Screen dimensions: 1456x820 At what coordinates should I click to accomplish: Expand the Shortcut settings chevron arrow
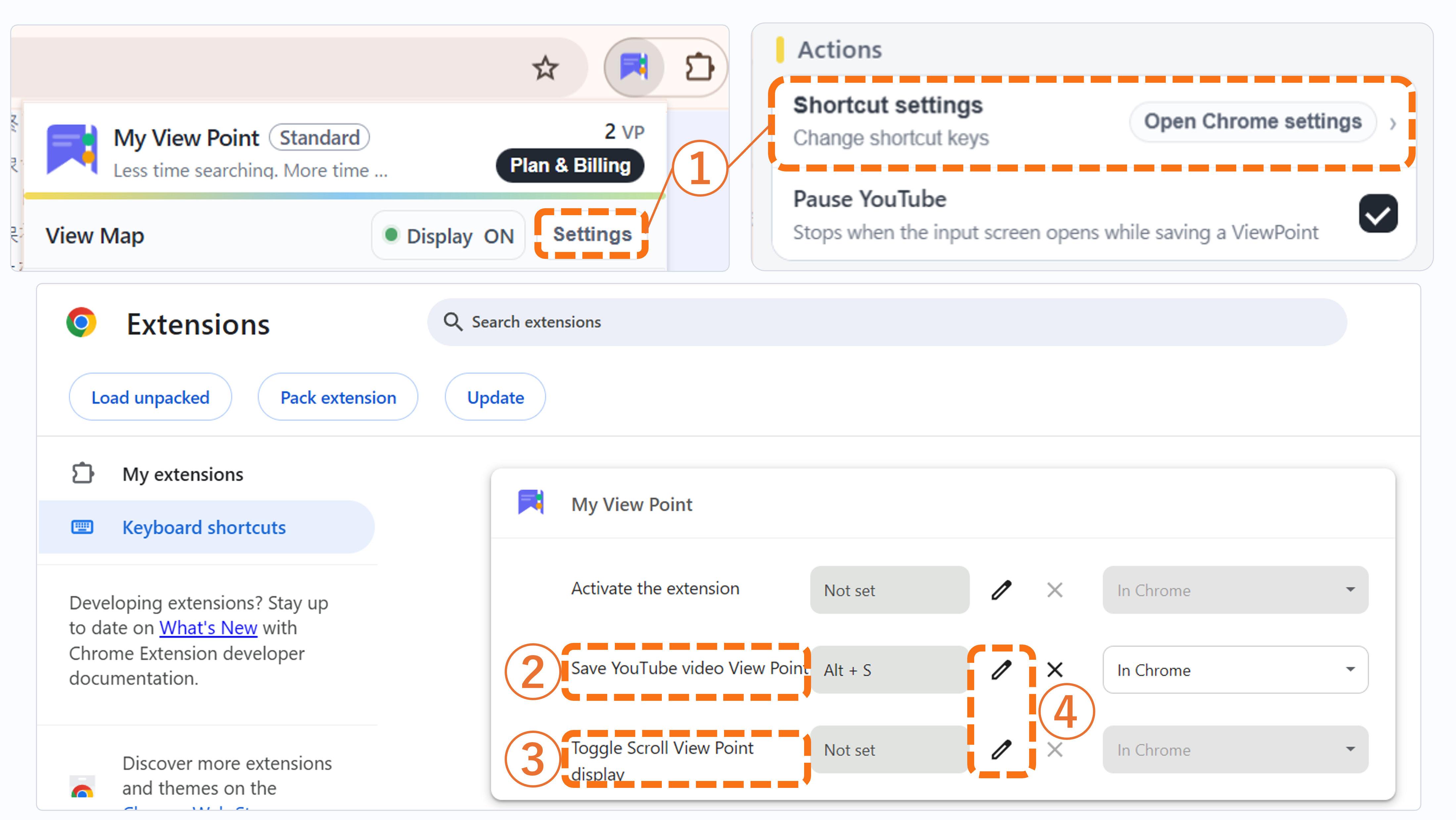[1393, 123]
